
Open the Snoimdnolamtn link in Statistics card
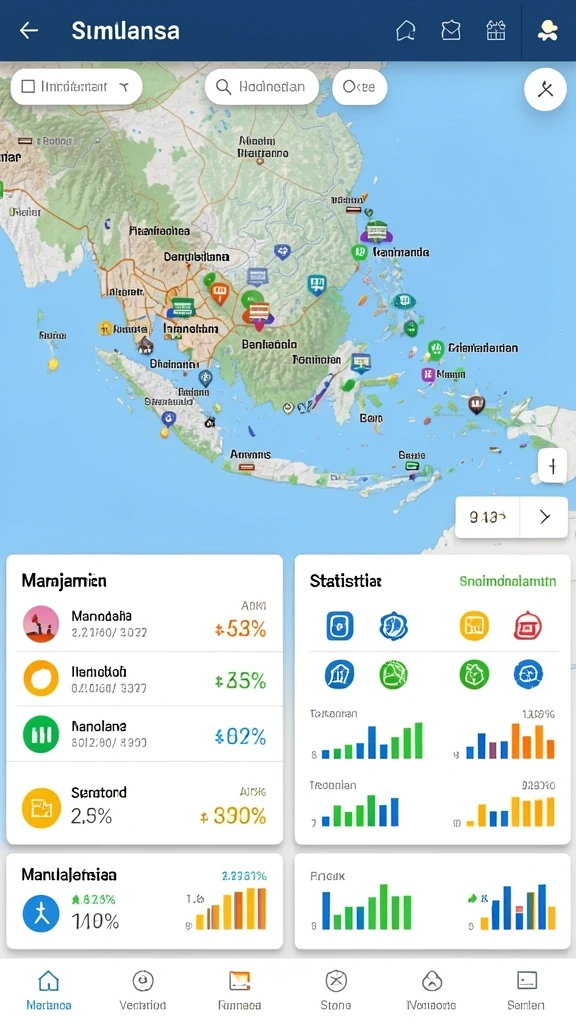click(507, 581)
